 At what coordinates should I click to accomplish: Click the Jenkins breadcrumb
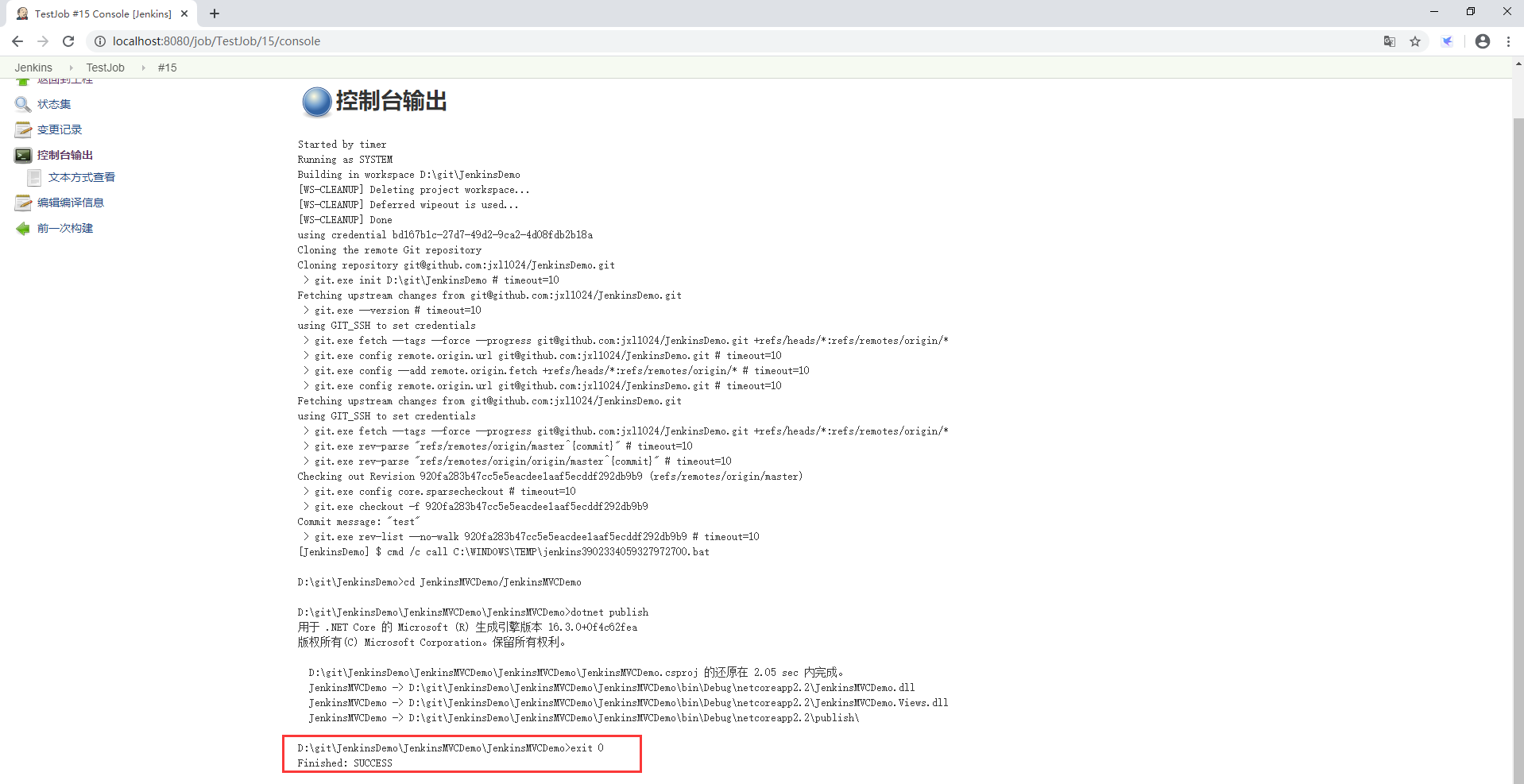coord(33,68)
